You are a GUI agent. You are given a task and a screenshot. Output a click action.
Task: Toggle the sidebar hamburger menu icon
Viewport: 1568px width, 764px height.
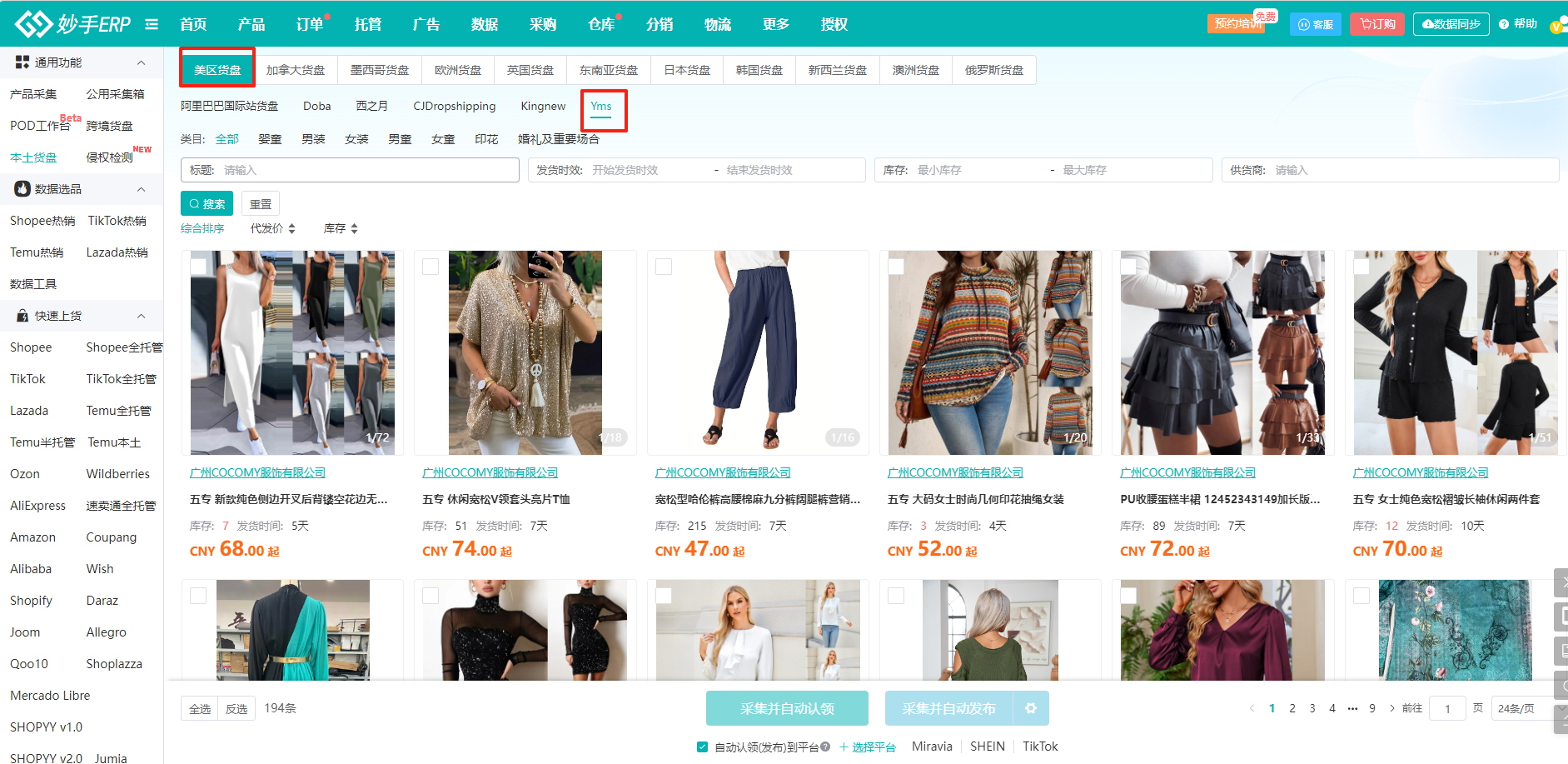(152, 24)
